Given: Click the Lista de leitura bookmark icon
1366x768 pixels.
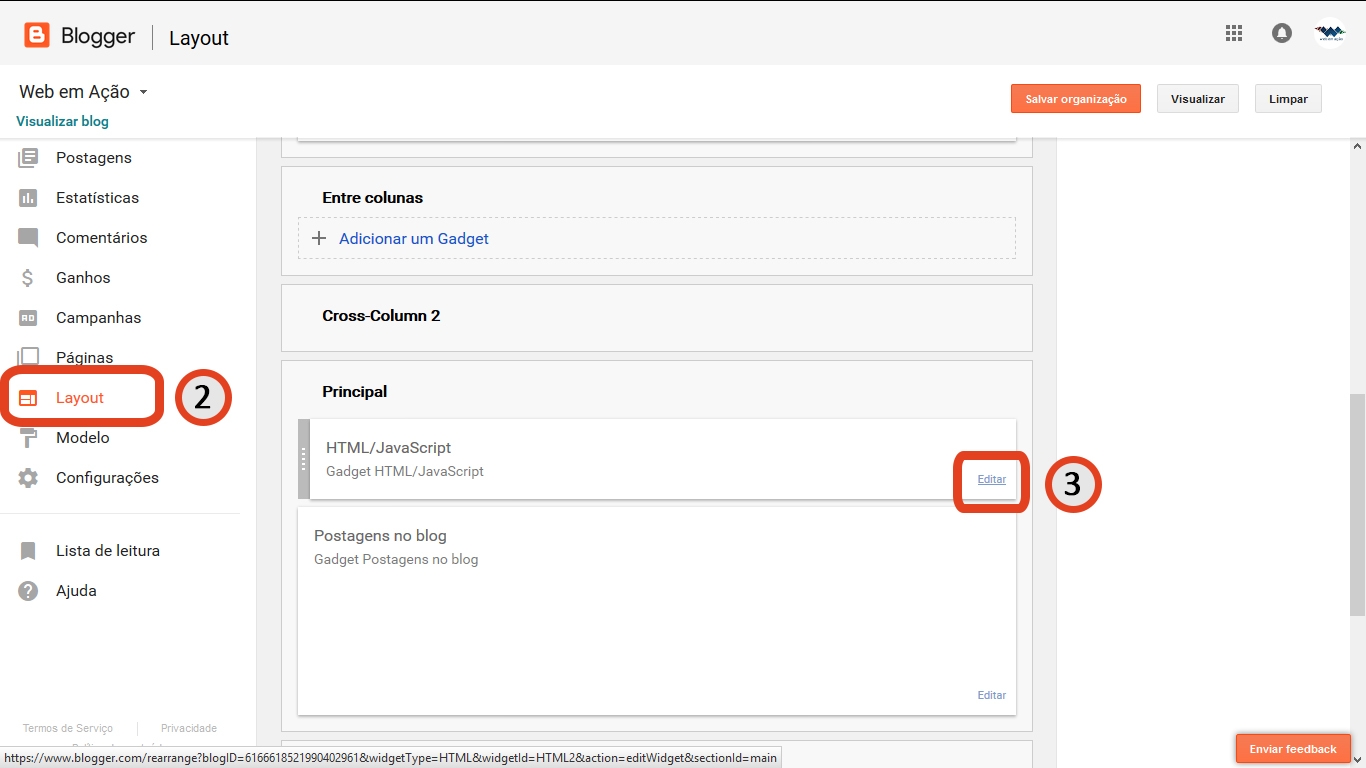Looking at the screenshot, I should (x=28, y=551).
